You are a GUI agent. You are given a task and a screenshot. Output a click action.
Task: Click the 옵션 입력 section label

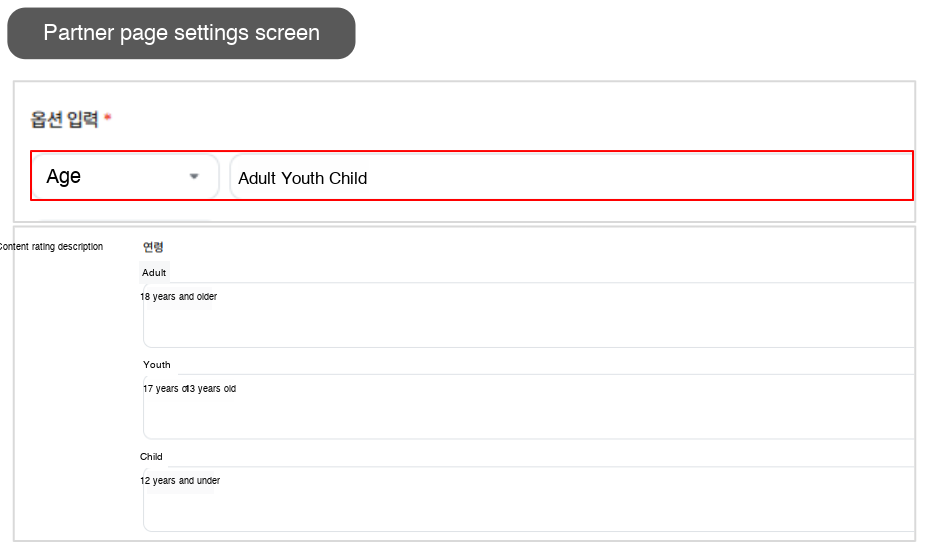coord(64,119)
